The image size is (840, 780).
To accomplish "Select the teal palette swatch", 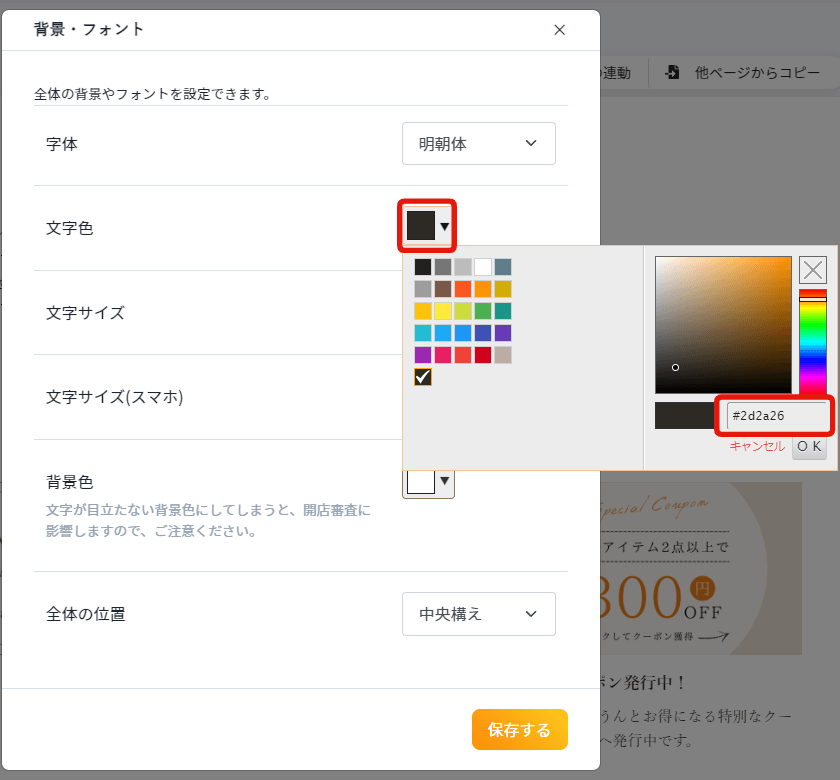I will [x=502, y=311].
